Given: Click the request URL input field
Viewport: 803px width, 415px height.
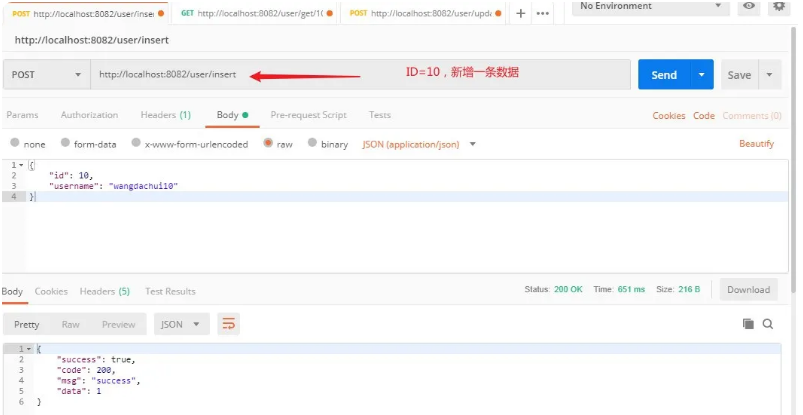Looking at the screenshot, I should pos(361,75).
